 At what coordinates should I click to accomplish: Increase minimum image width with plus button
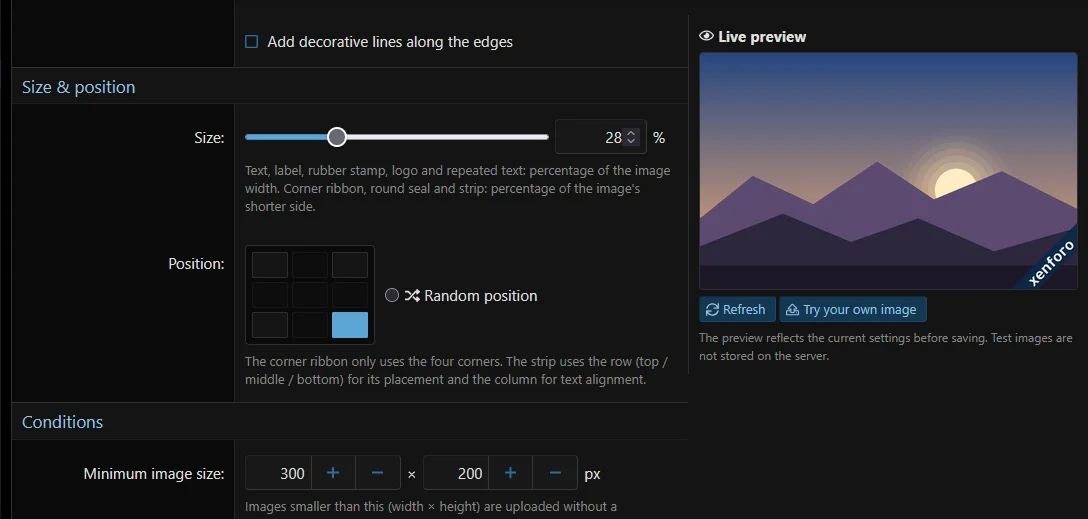333,473
